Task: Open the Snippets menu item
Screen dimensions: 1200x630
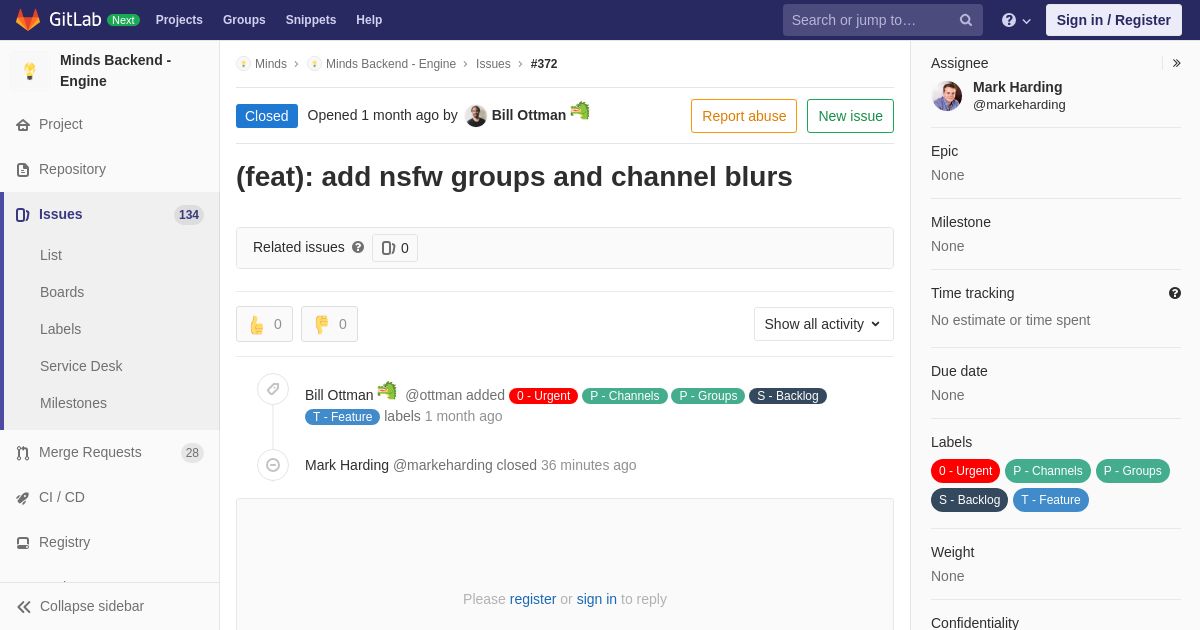Action: point(311,20)
